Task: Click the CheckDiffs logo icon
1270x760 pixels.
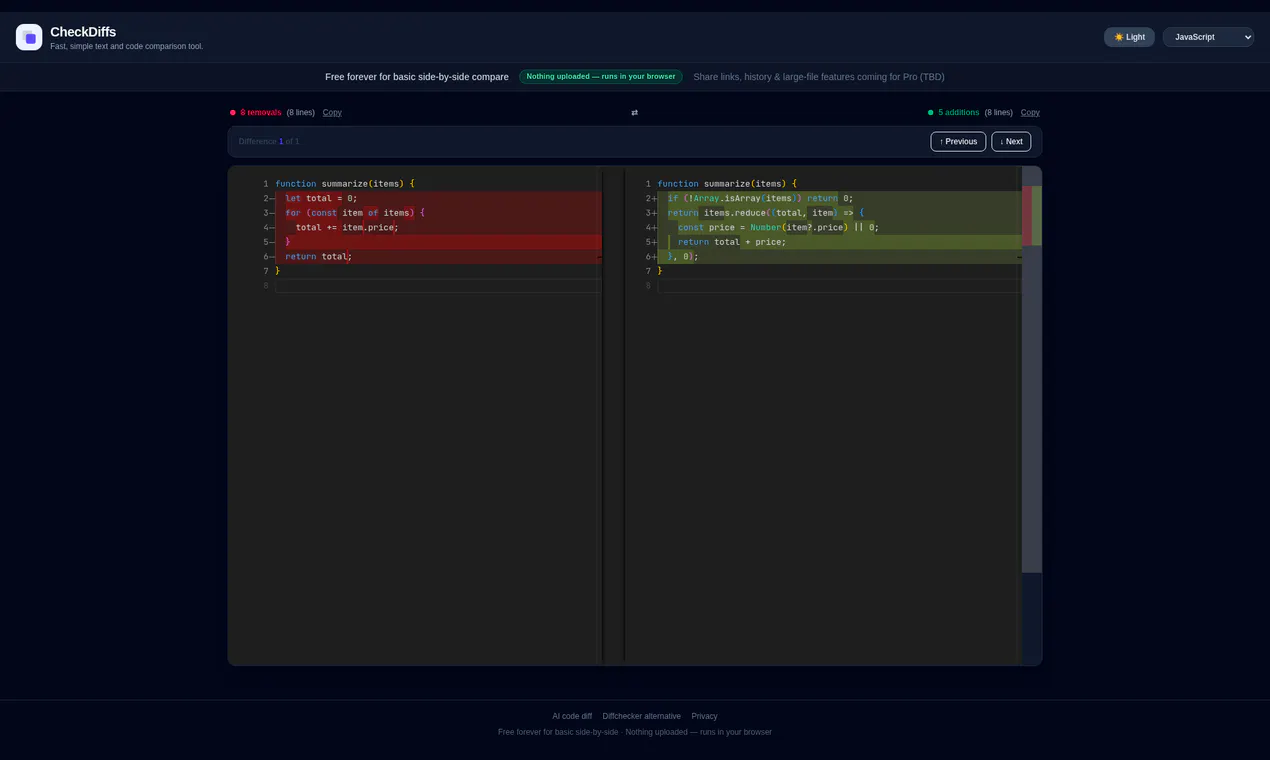Action: tap(29, 37)
